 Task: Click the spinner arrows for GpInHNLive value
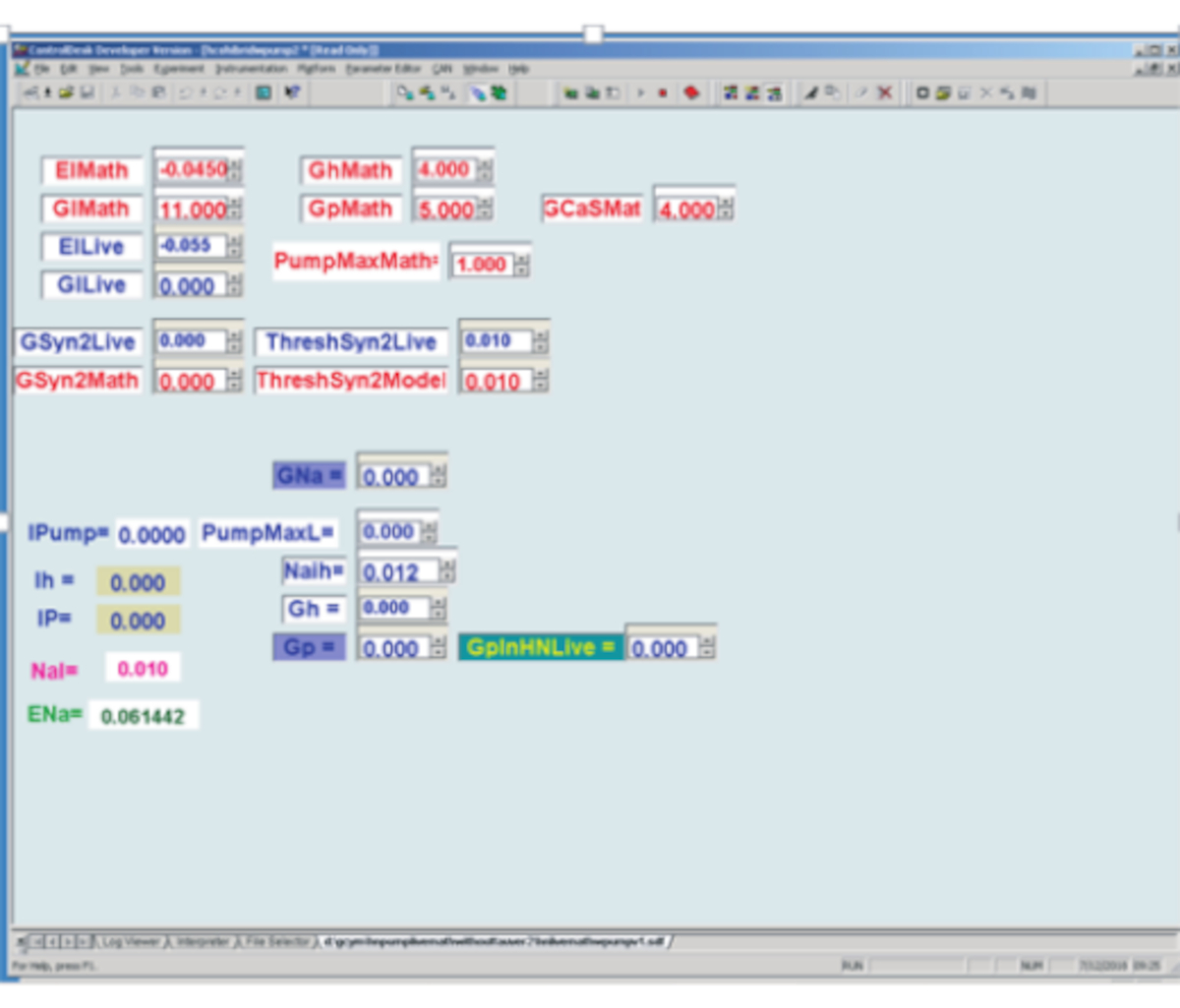(x=707, y=648)
